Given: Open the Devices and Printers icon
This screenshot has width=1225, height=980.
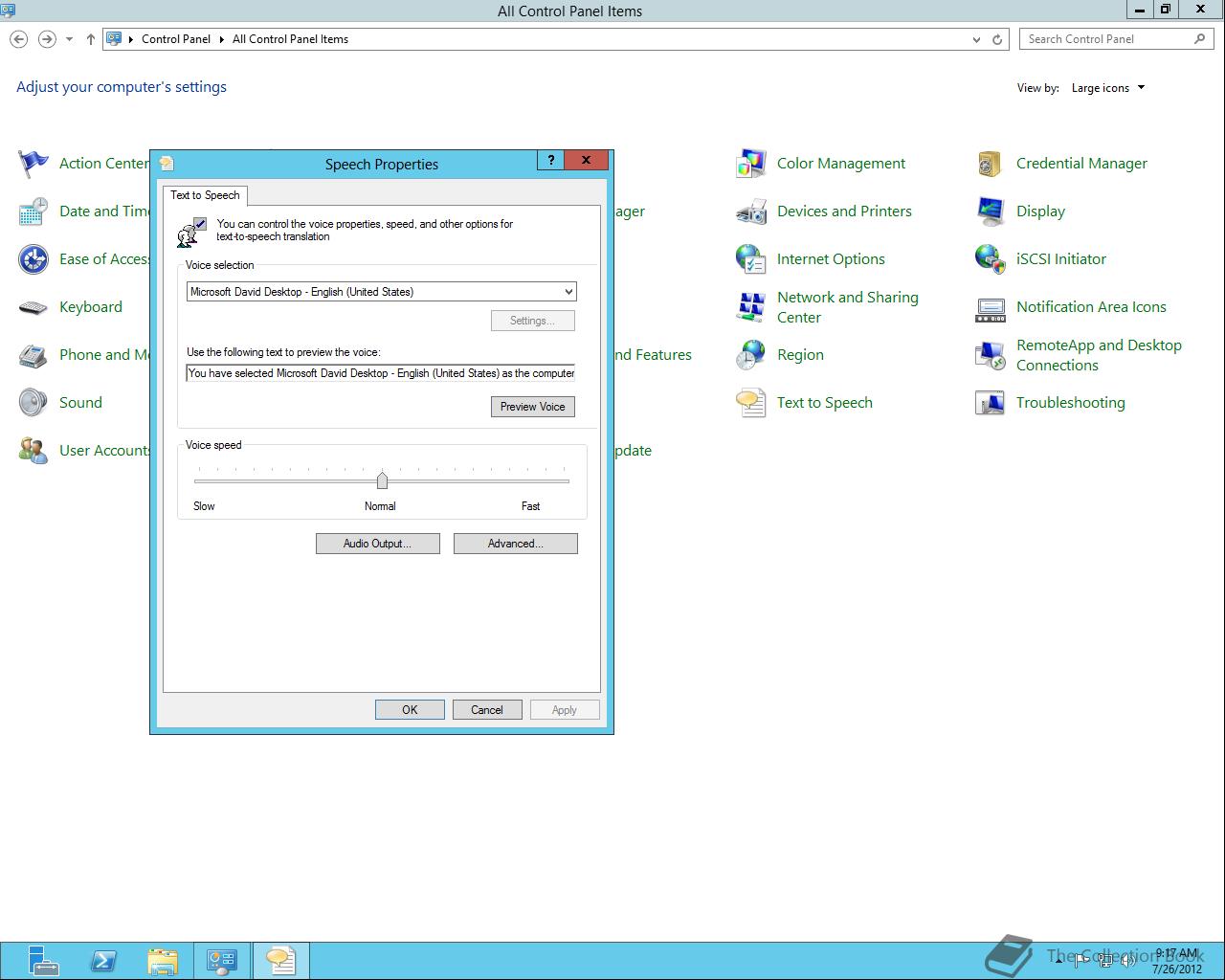Looking at the screenshot, I should pyautogui.click(x=751, y=212).
